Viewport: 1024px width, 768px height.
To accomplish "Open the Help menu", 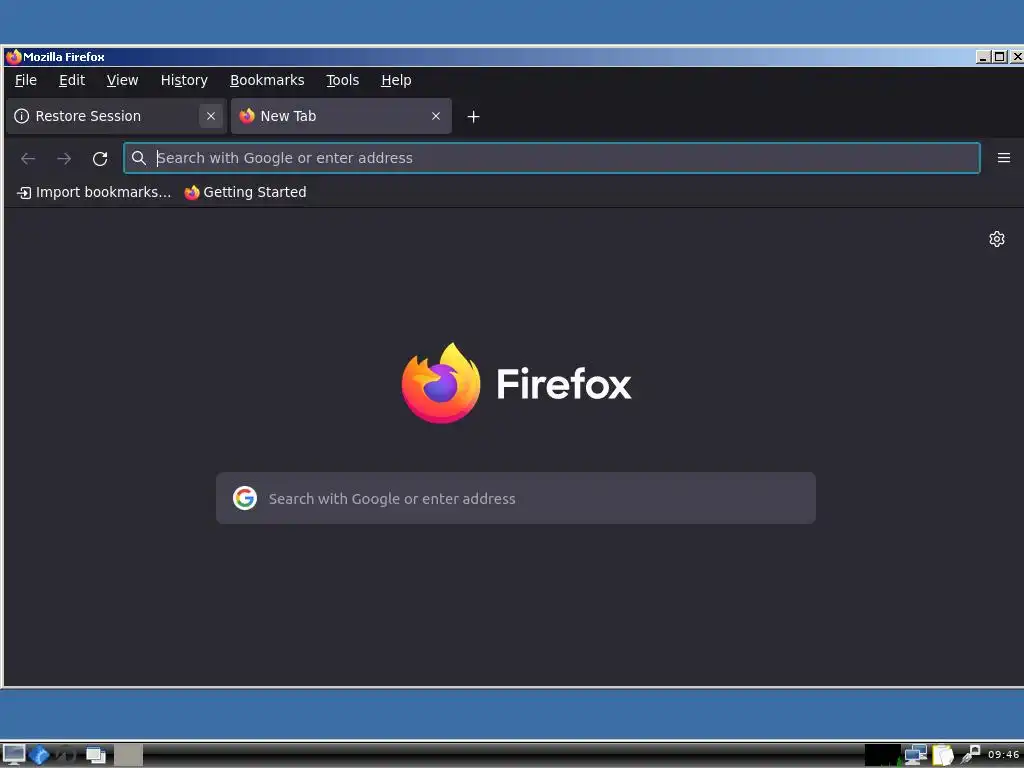I will coord(396,80).
